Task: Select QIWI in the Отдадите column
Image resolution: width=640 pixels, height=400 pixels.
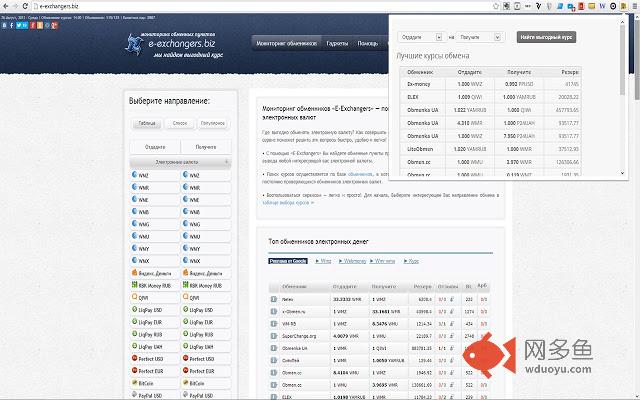Action: coord(154,298)
